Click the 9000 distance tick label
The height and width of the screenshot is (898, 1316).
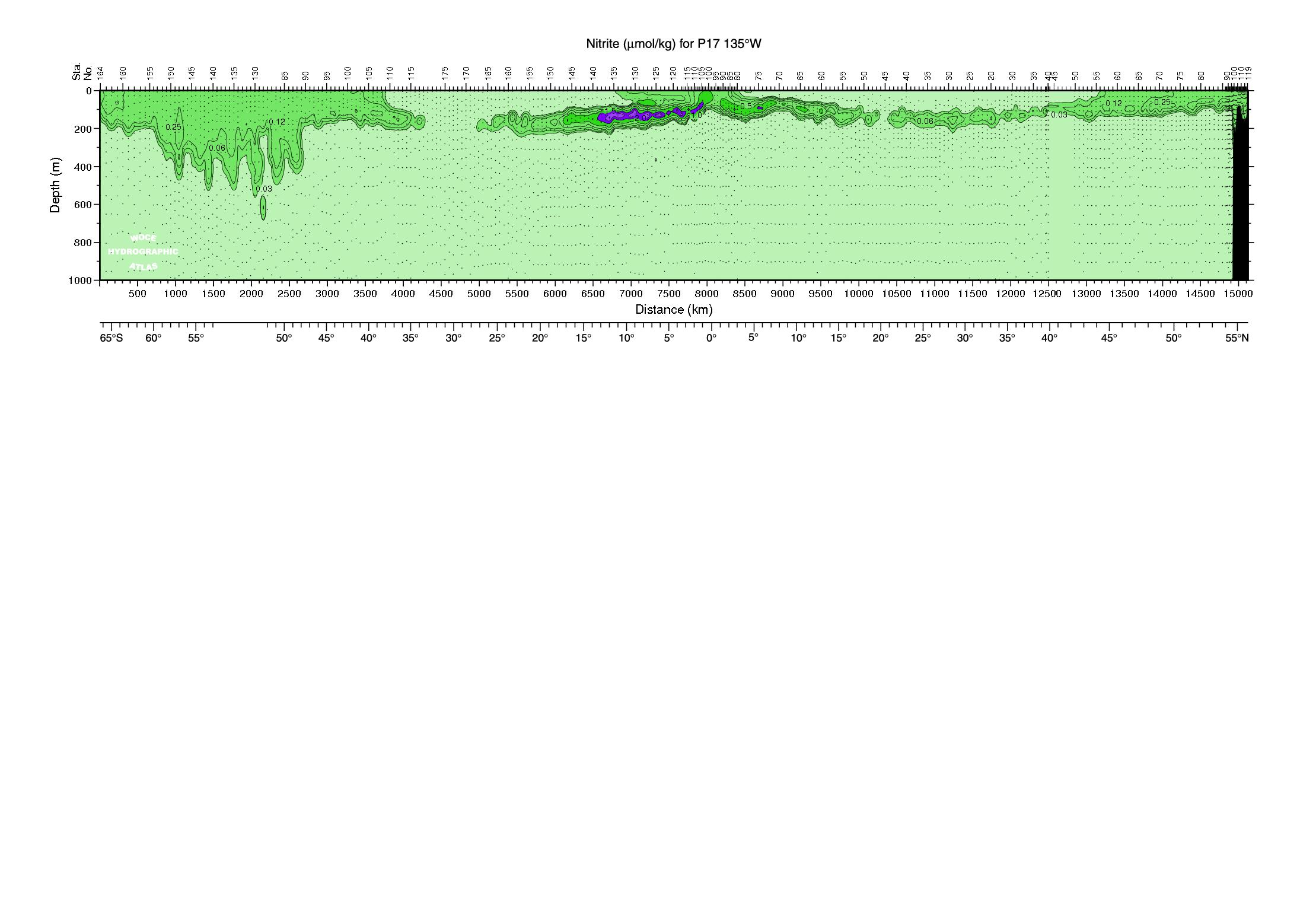click(783, 294)
